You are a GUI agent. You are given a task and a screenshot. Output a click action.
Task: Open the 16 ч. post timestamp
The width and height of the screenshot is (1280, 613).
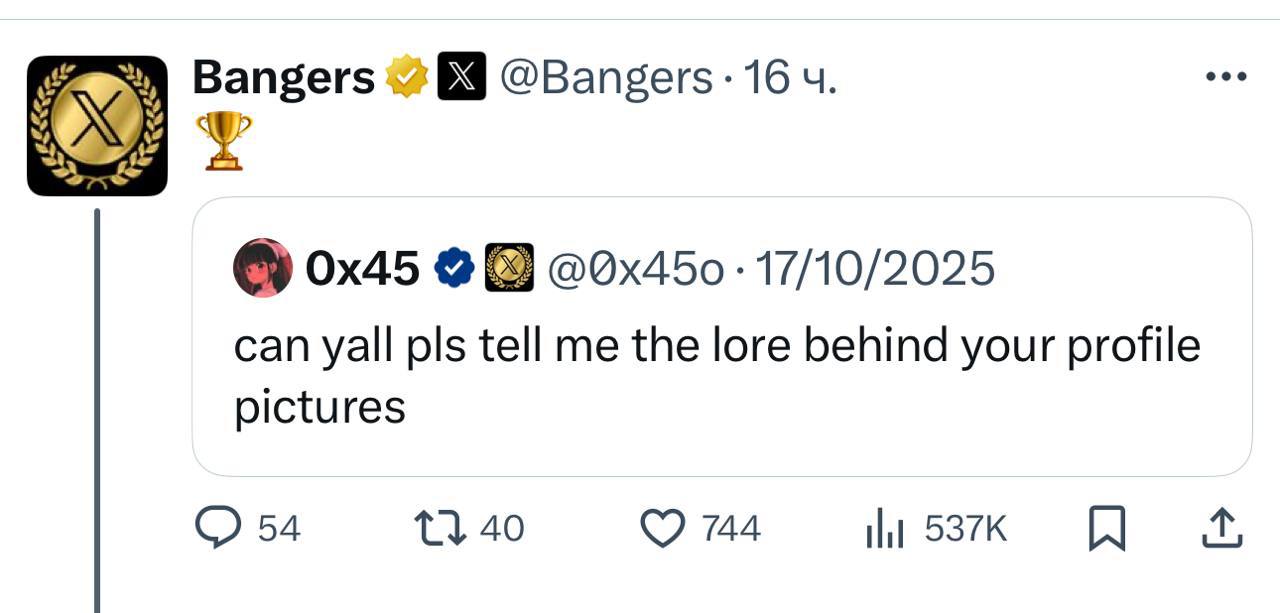[x=789, y=77]
